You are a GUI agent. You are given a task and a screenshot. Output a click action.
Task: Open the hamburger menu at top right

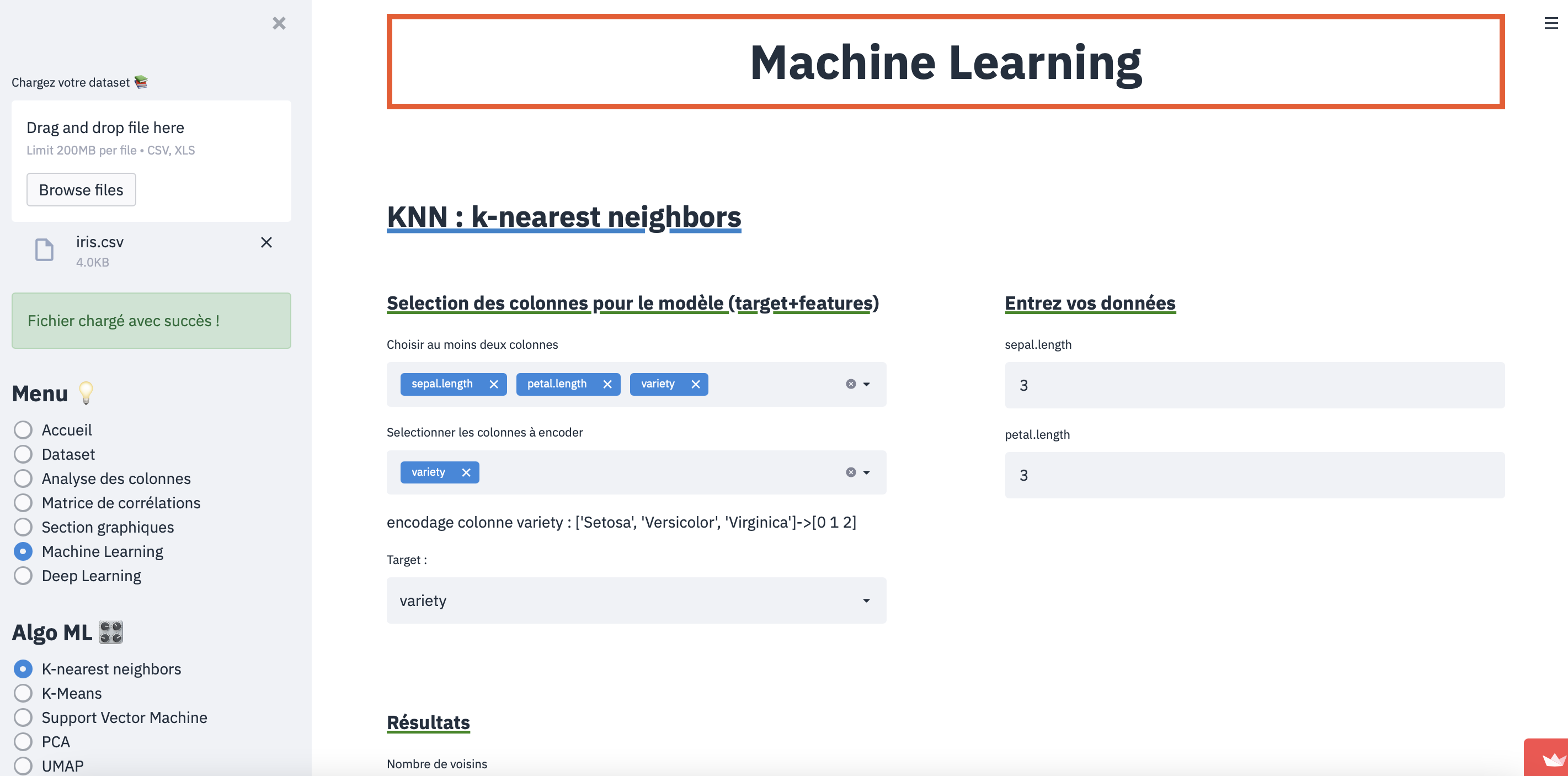click(1550, 23)
